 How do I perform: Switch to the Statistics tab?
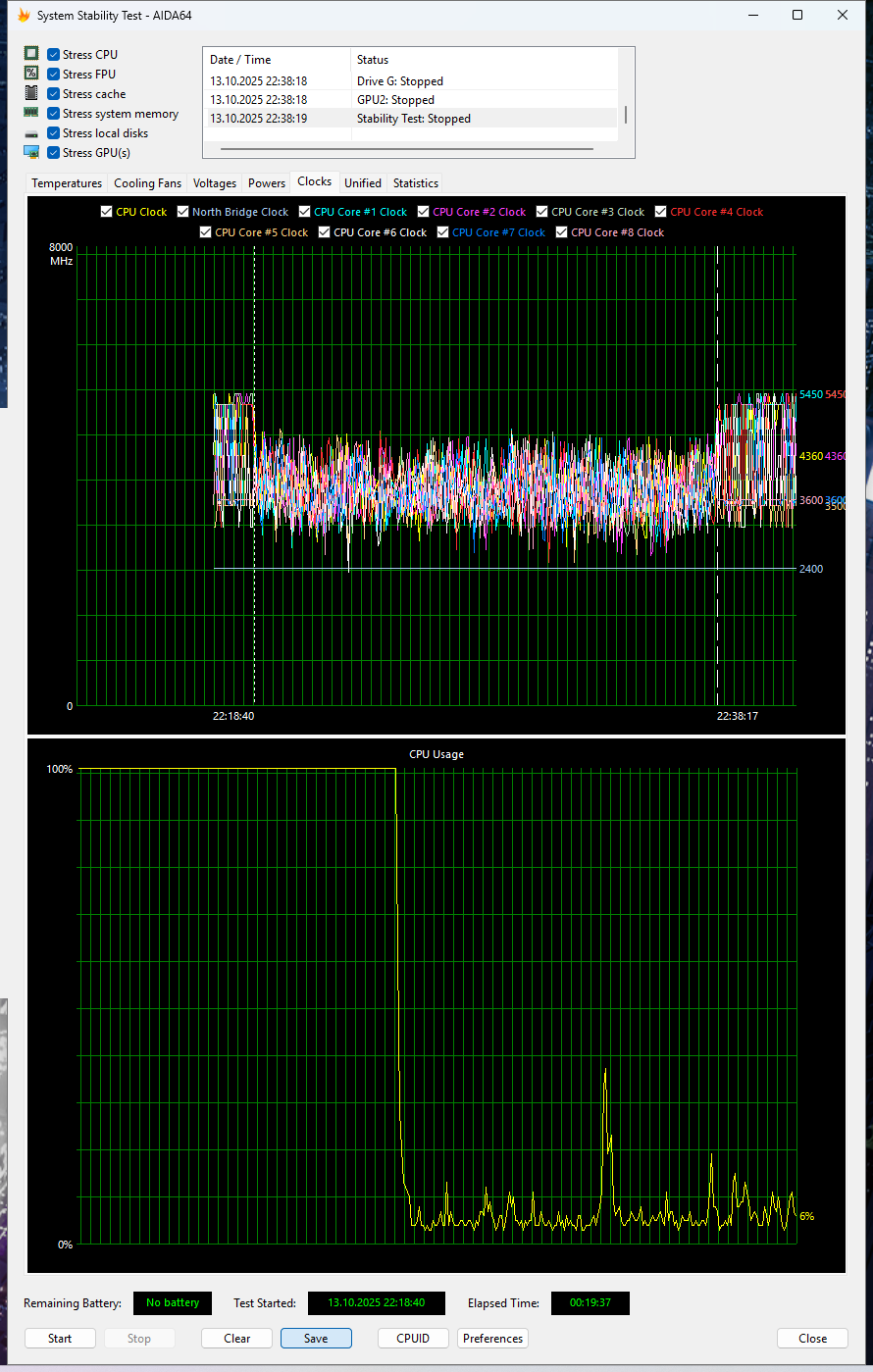415,182
